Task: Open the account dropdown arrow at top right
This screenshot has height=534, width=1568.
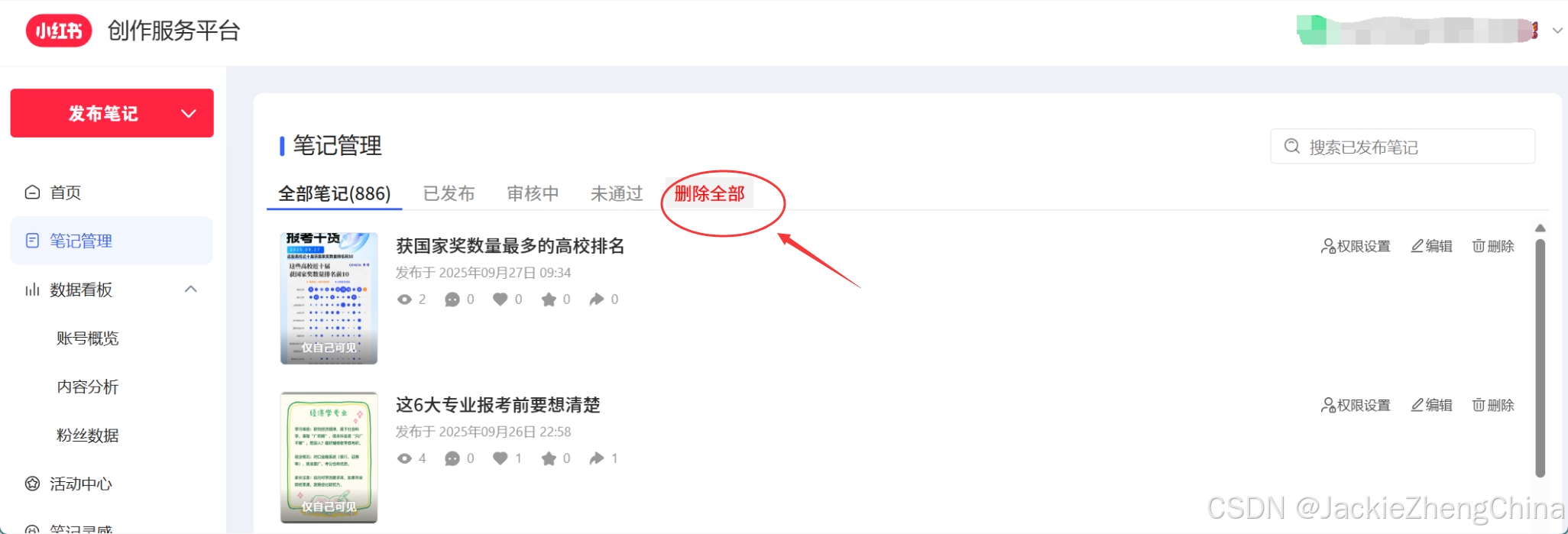Action: pyautogui.click(x=1557, y=31)
